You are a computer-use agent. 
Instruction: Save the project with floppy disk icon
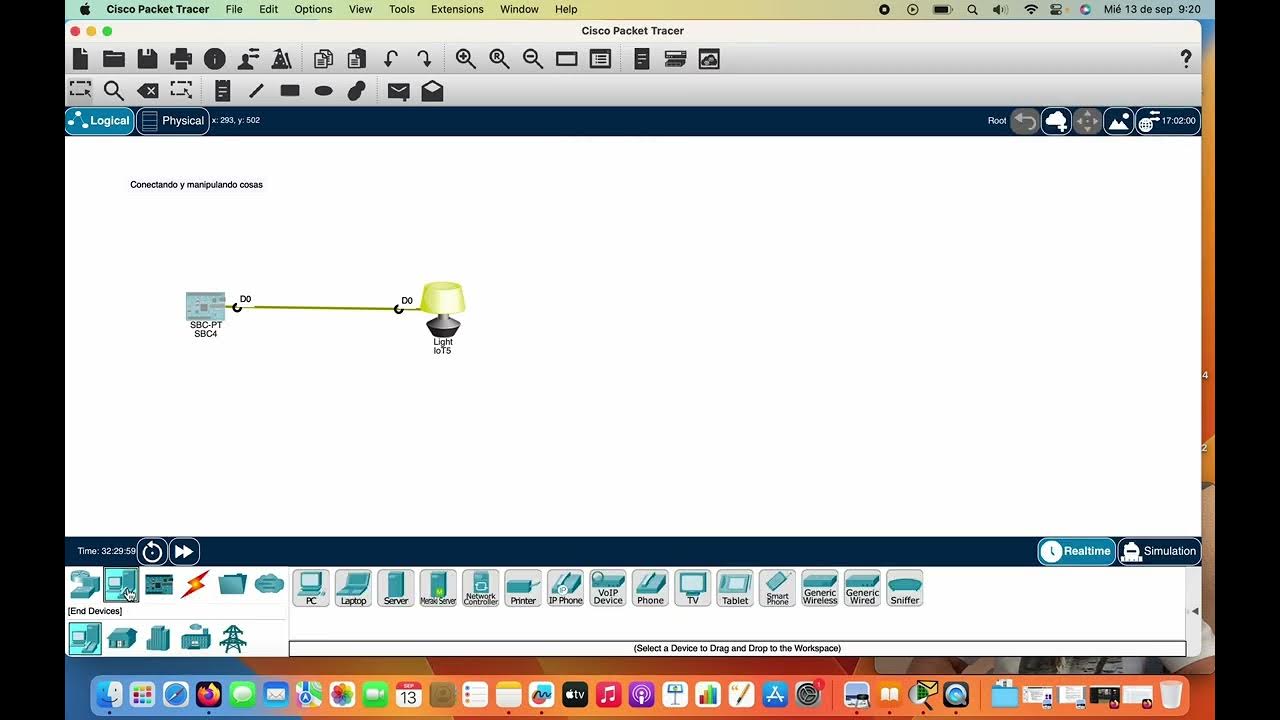[147, 59]
